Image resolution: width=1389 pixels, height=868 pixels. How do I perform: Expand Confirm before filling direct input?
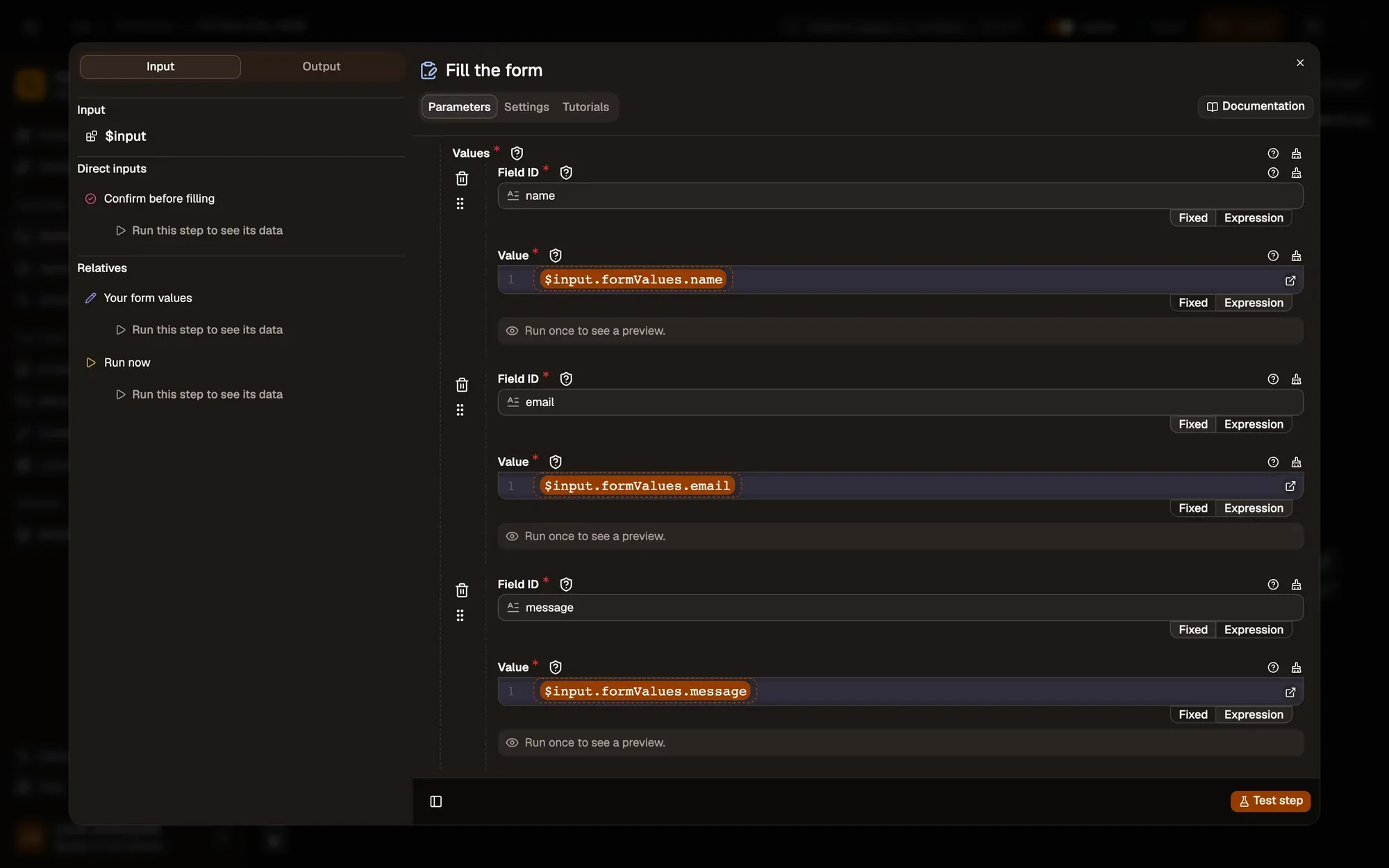click(159, 199)
